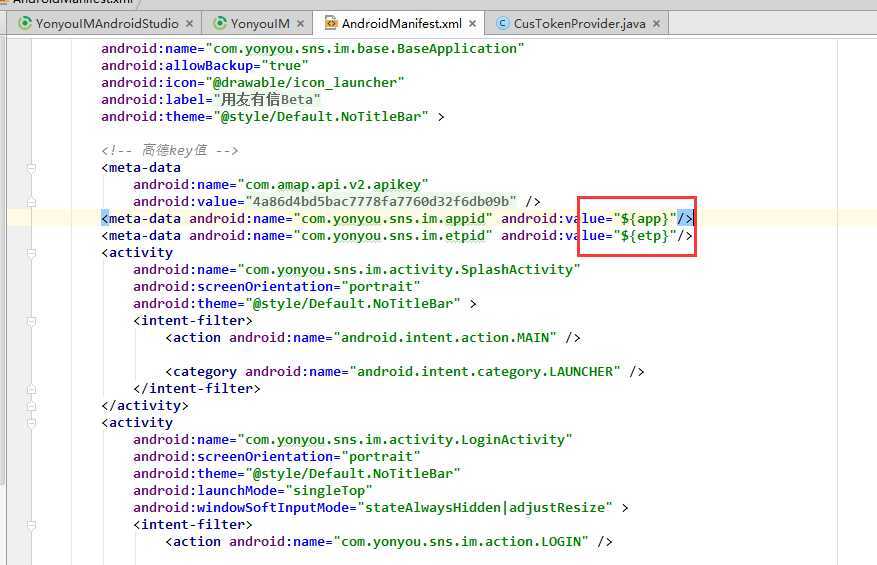Viewport: 877px width, 565px height.
Task: Switch to the YonyouIM tab
Action: (260, 23)
